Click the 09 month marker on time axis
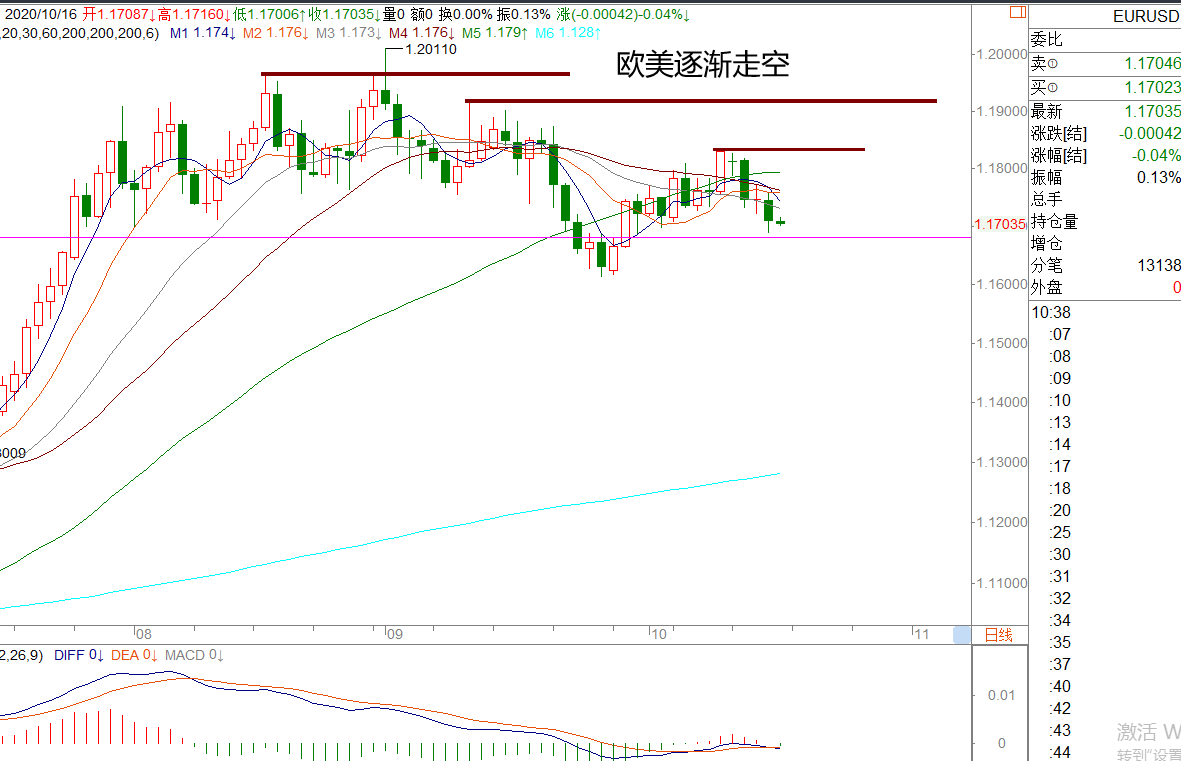Viewport: 1181px width, 761px height. (395, 634)
